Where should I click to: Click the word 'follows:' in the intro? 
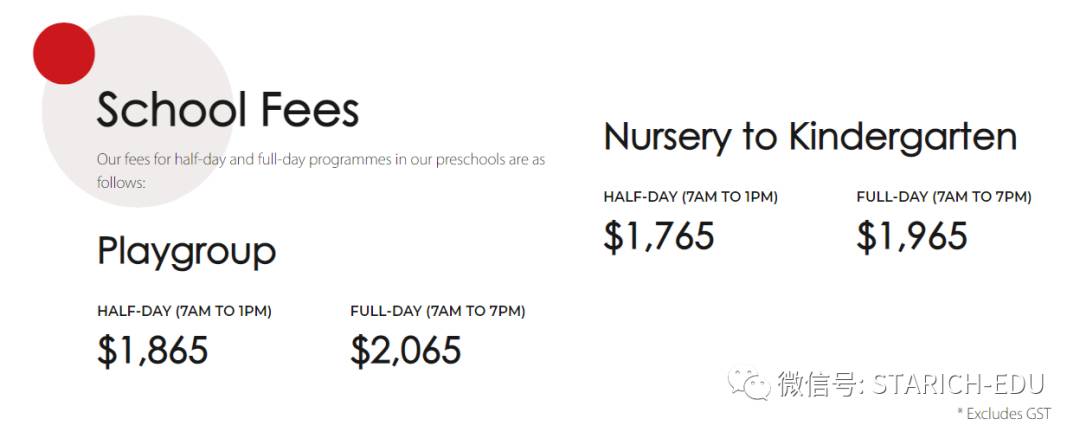(x=121, y=183)
